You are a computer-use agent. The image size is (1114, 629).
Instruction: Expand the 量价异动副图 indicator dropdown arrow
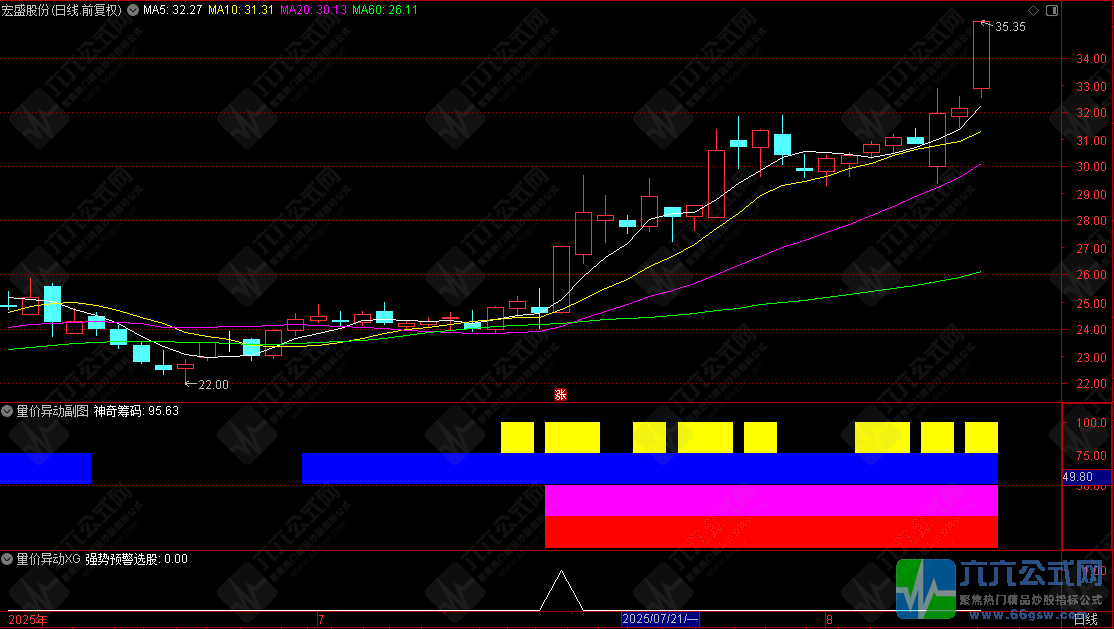(7, 411)
